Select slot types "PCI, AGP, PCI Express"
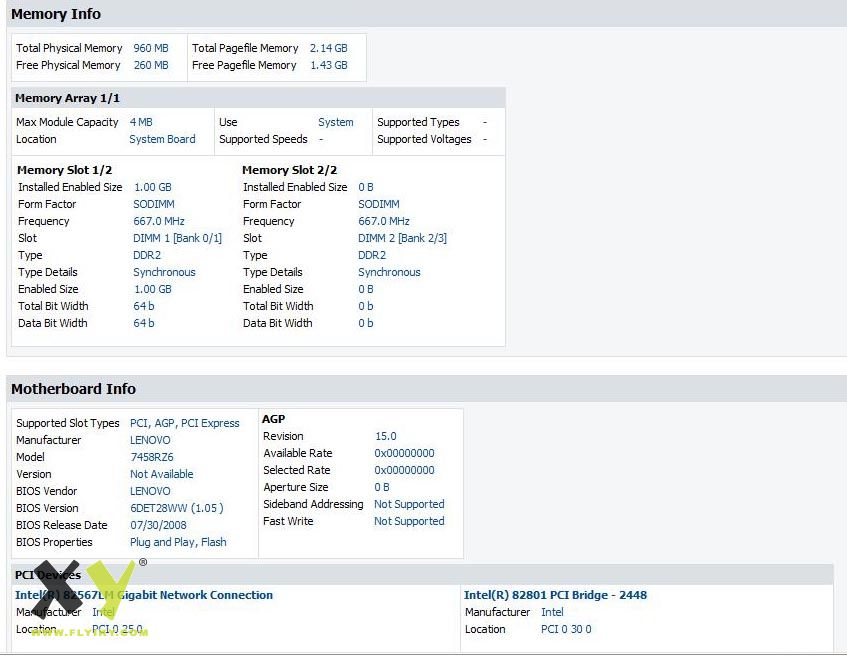The image size is (847, 656). point(185,424)
